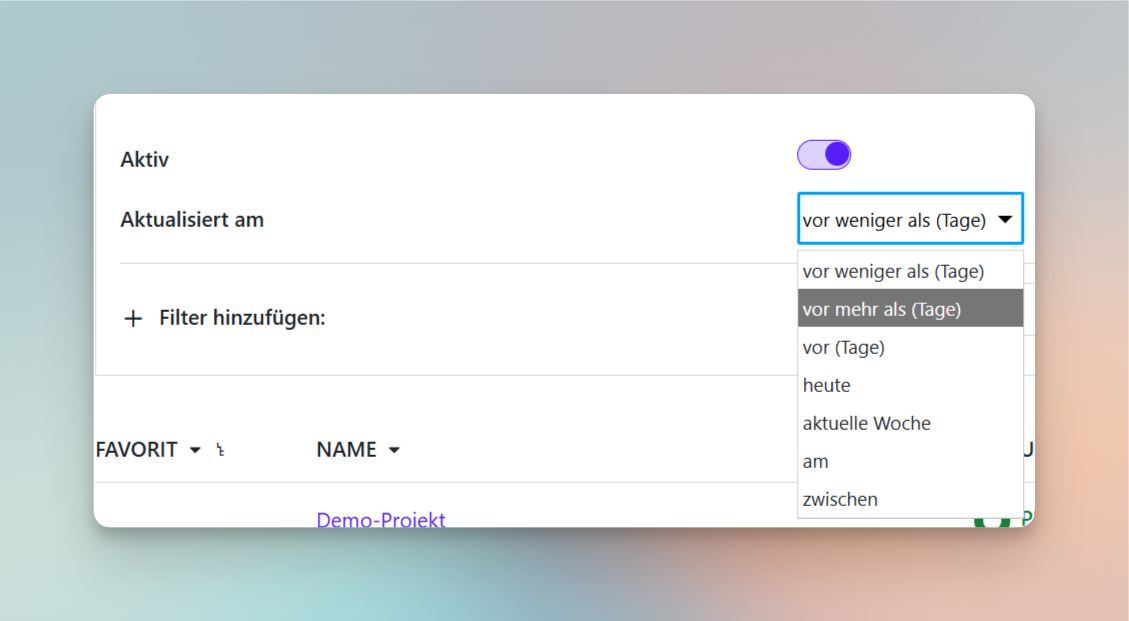Choose "heute" from the filter list
Image resolution: width=1129 pixels, height=621 pixels.
point(826,385)
